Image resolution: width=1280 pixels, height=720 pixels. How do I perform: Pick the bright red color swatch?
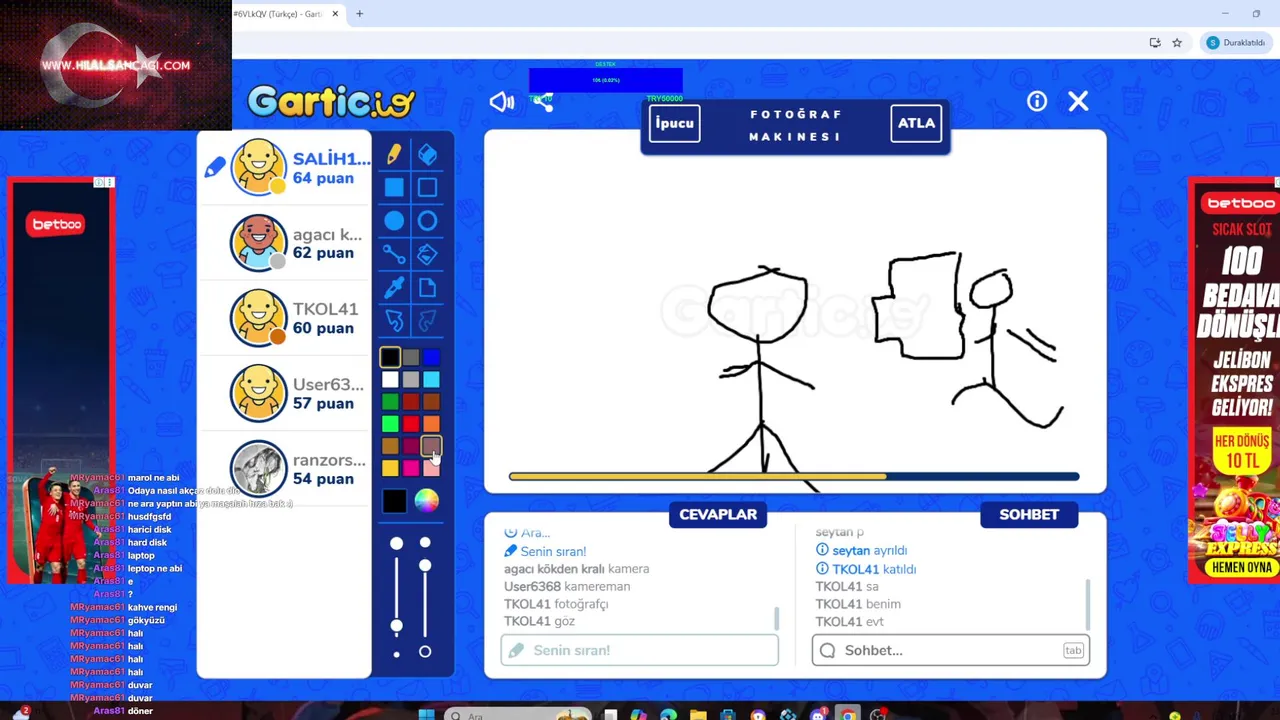[411, 424]
